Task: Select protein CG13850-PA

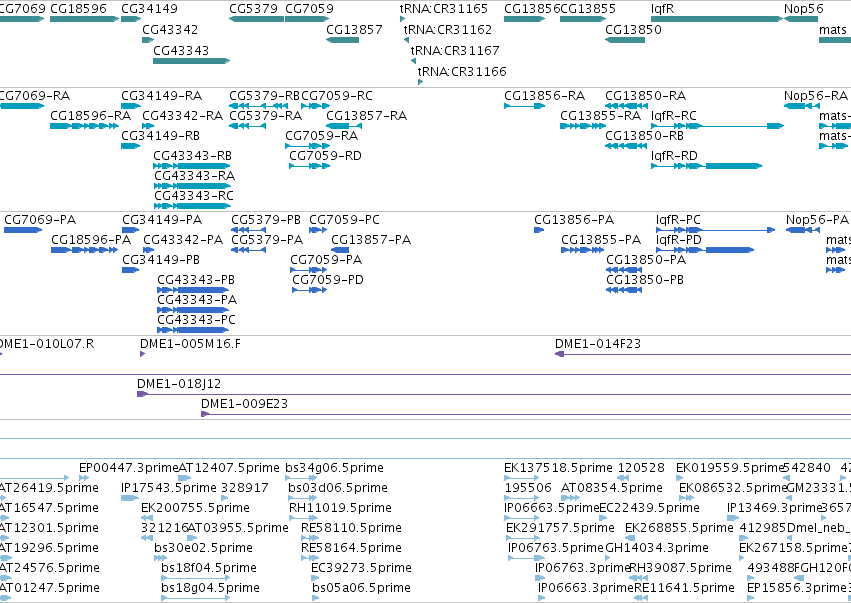Action: click(x=646, y=260)
